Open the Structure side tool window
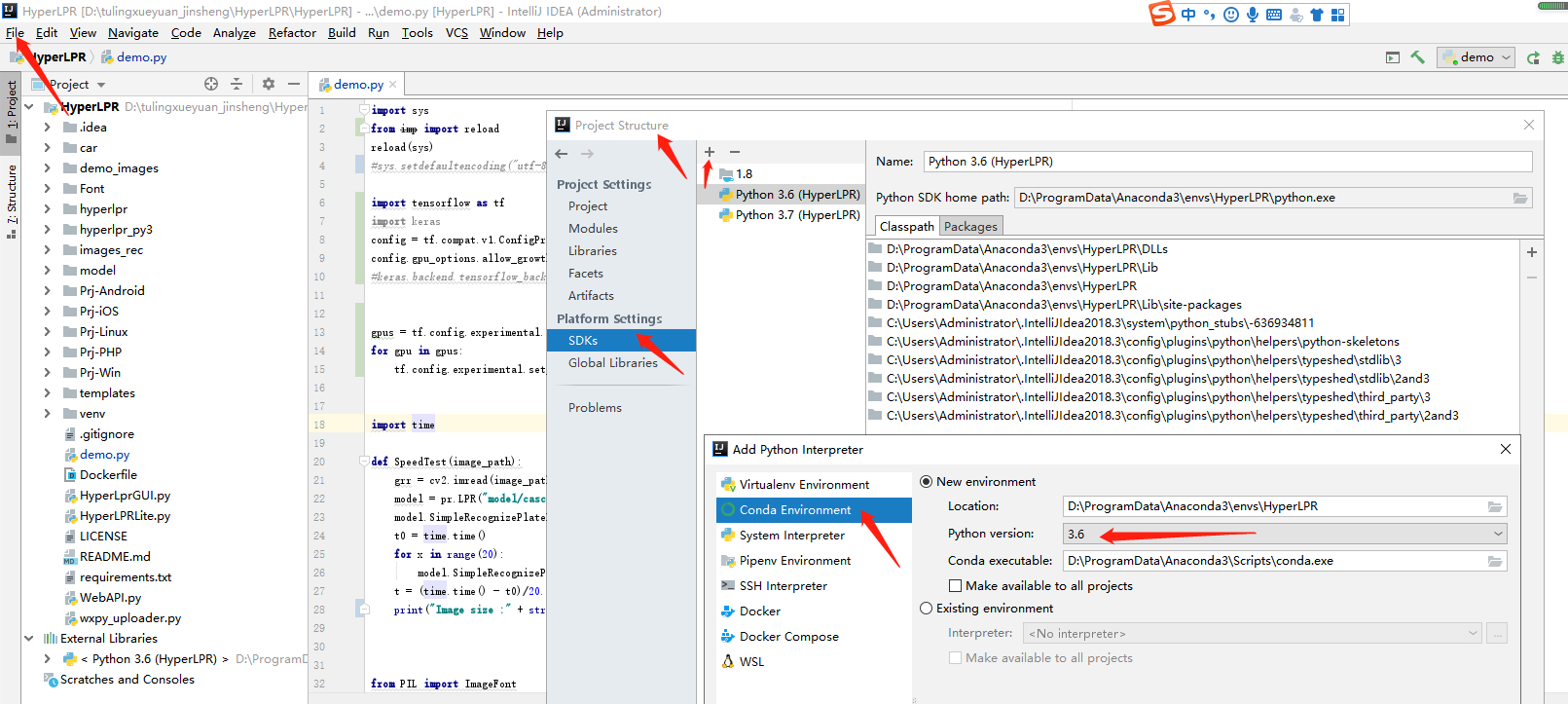This screenshot has height=704, width=1568. point(12,201)
